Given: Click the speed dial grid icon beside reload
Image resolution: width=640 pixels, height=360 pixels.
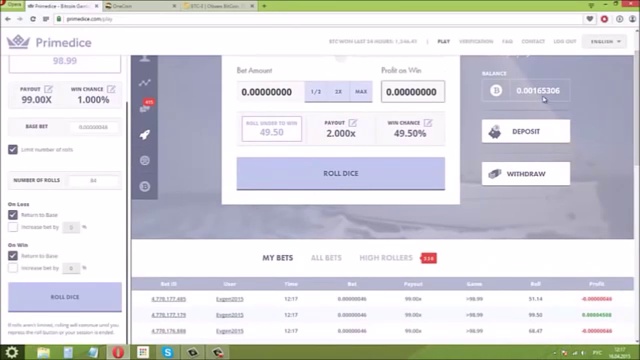Looking at the screenshot, I should 46,19.
